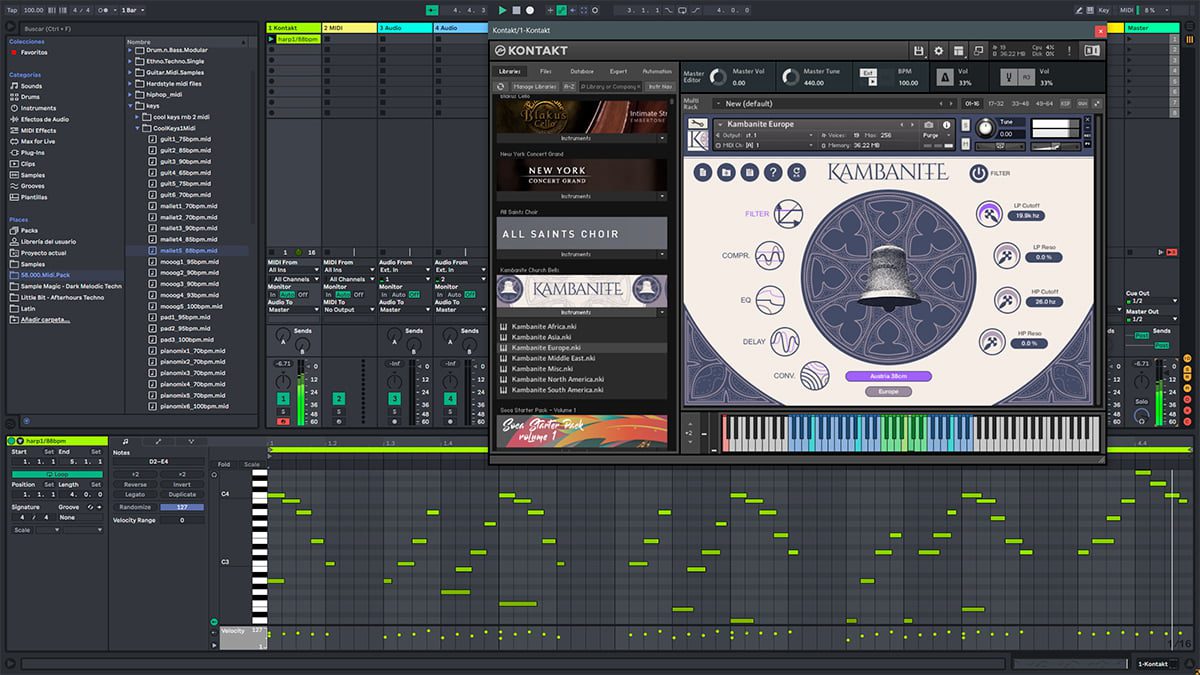Toggle the Fold button in piano roll

coord(223,464)
